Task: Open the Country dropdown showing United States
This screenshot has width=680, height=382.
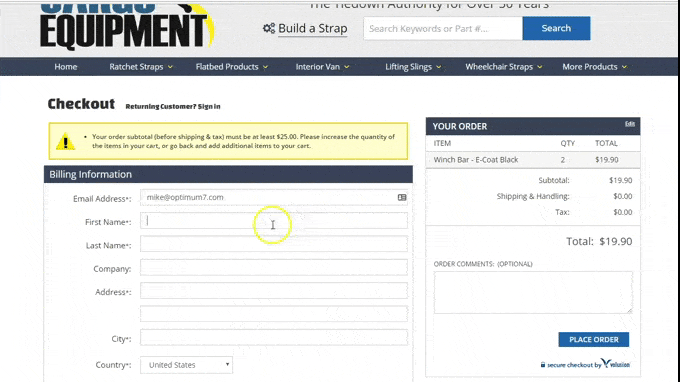Action: (186, 365)
